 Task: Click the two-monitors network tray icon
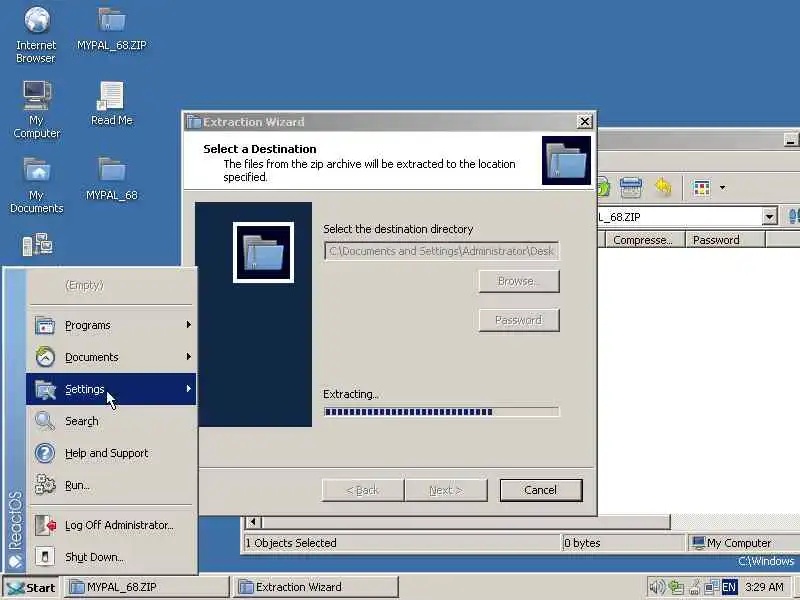pos(711,587)
